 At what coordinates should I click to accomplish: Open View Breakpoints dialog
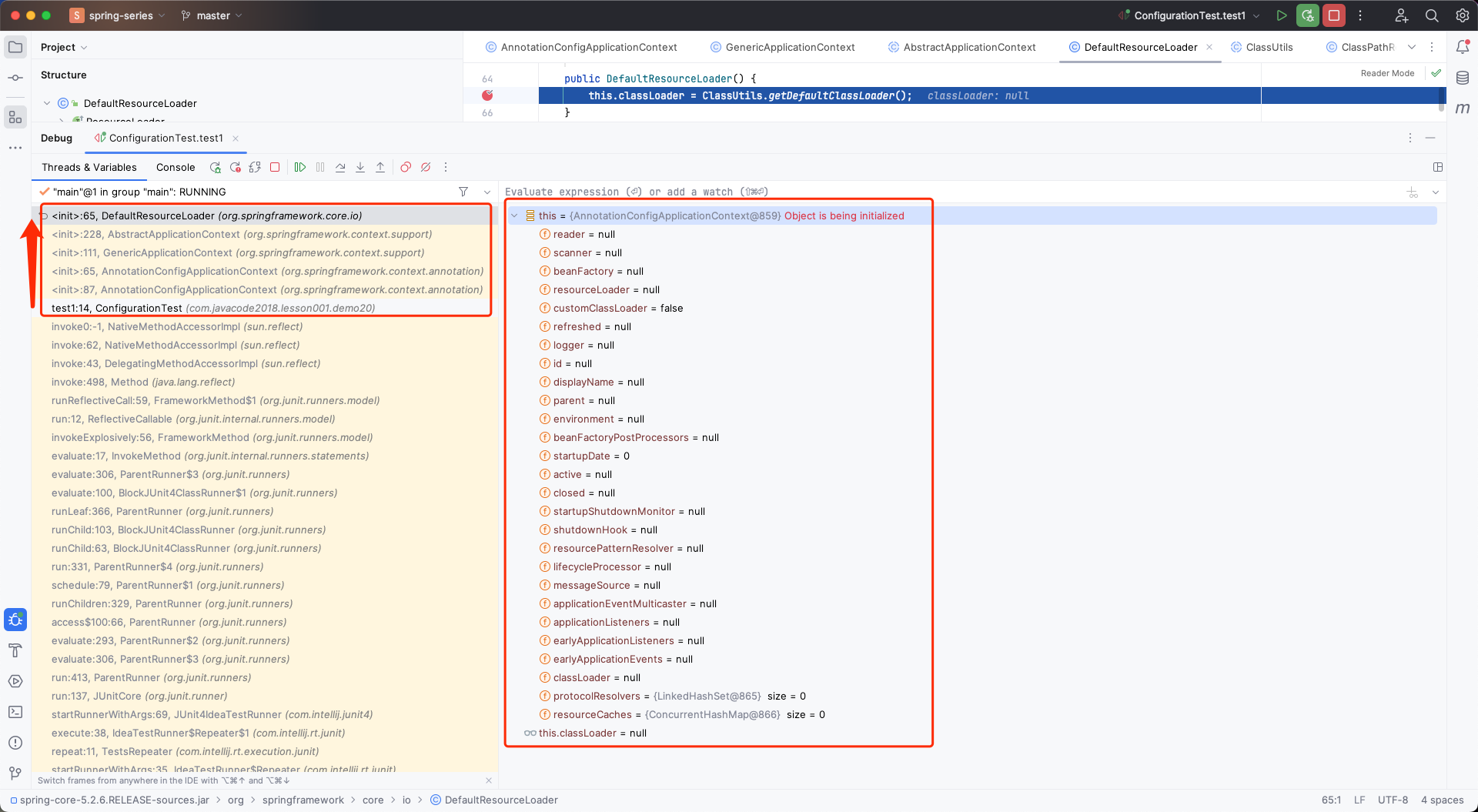[406, 167]
